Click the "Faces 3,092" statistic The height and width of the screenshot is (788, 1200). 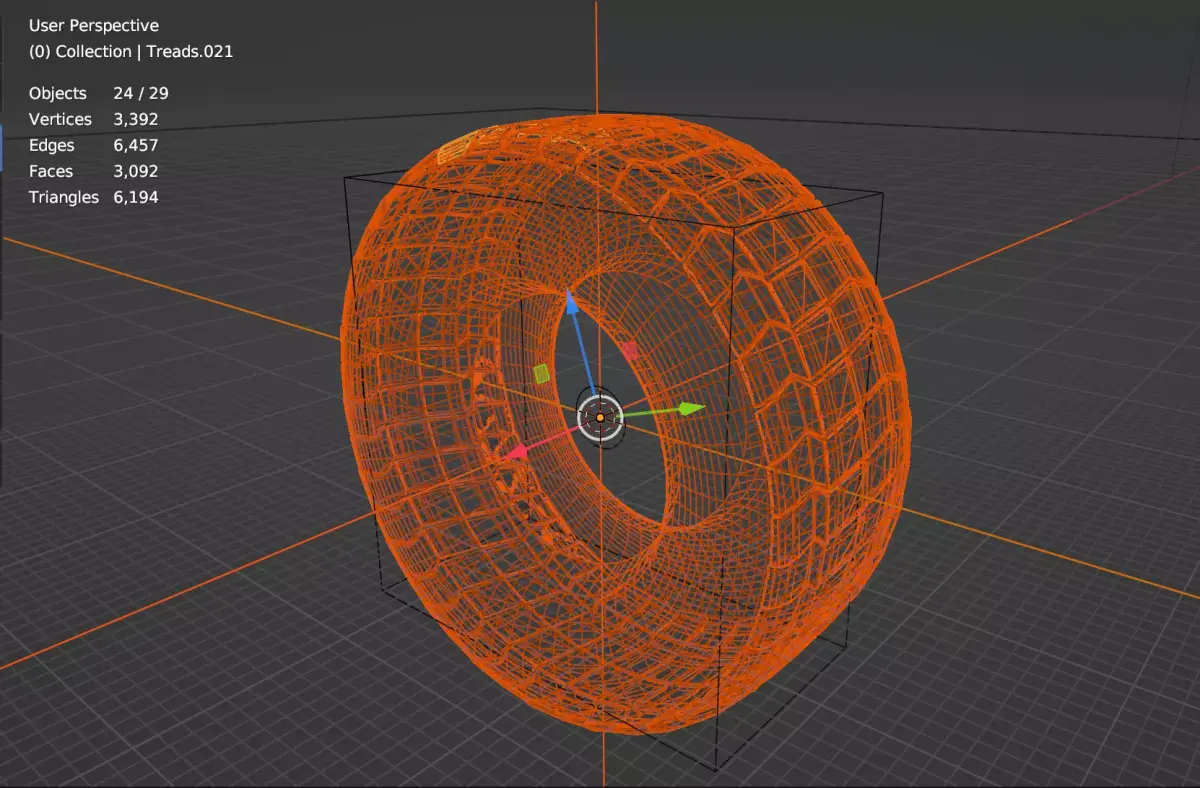[94, 171]
